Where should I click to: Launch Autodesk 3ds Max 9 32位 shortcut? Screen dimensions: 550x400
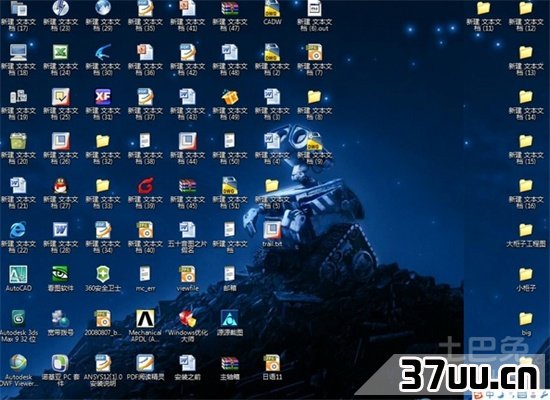(18, 319)
